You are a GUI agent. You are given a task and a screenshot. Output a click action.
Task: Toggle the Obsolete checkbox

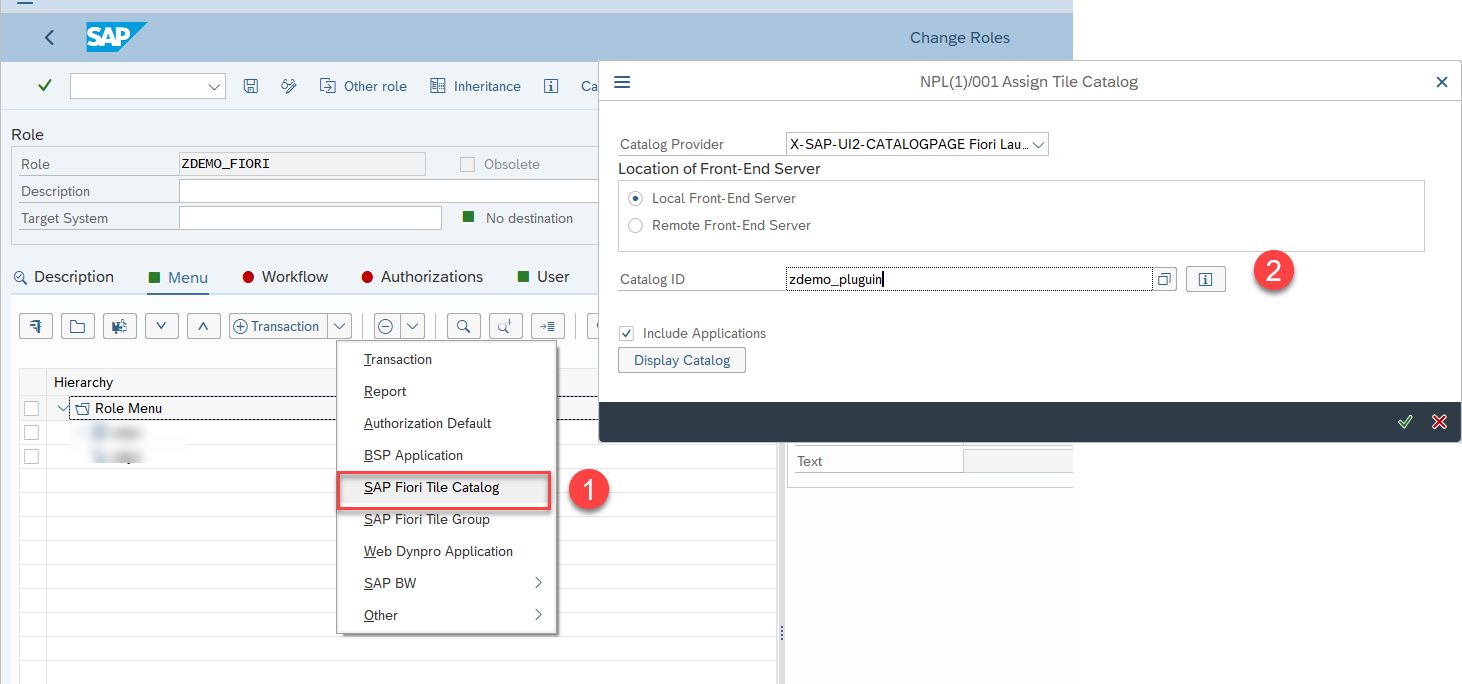click(x=467, y=164)
